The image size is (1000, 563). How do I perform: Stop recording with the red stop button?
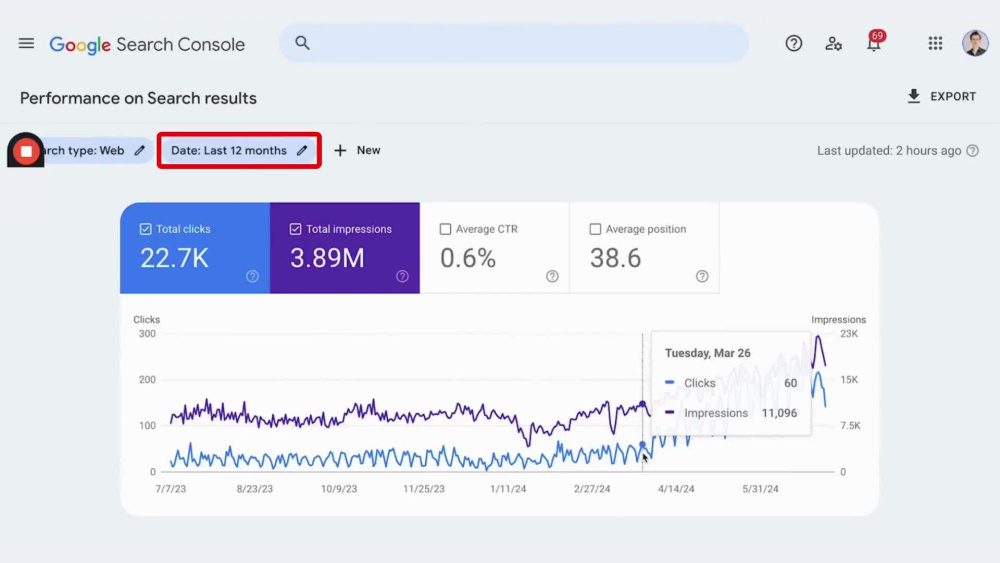click(26, 150)
